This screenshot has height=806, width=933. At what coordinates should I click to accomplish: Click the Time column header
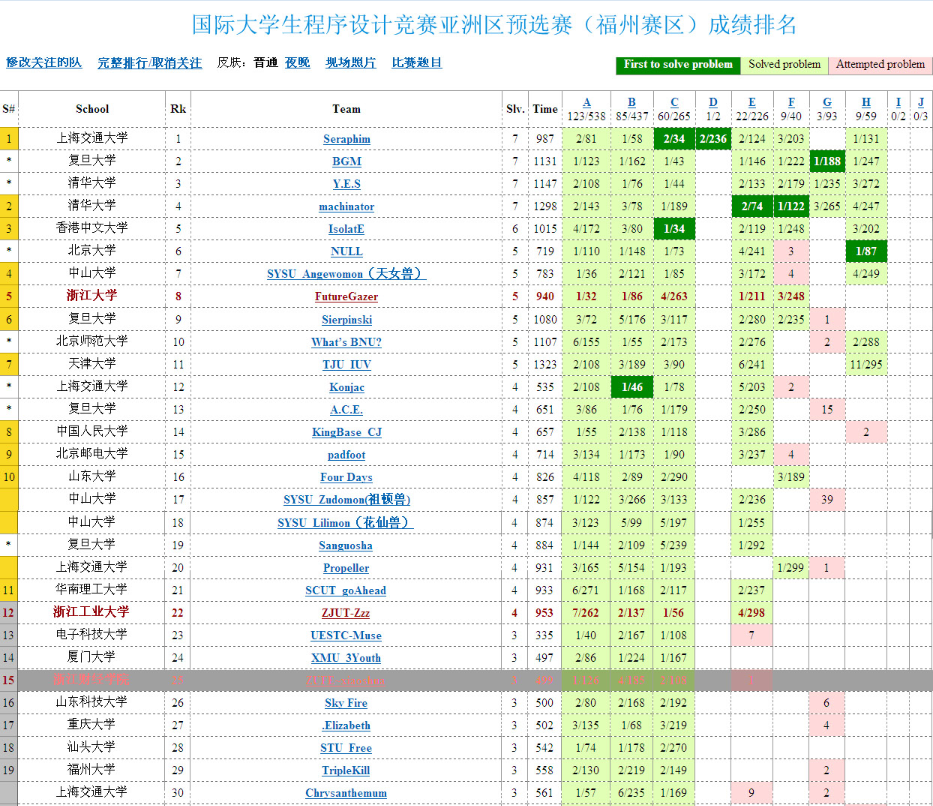pos(545,109)
